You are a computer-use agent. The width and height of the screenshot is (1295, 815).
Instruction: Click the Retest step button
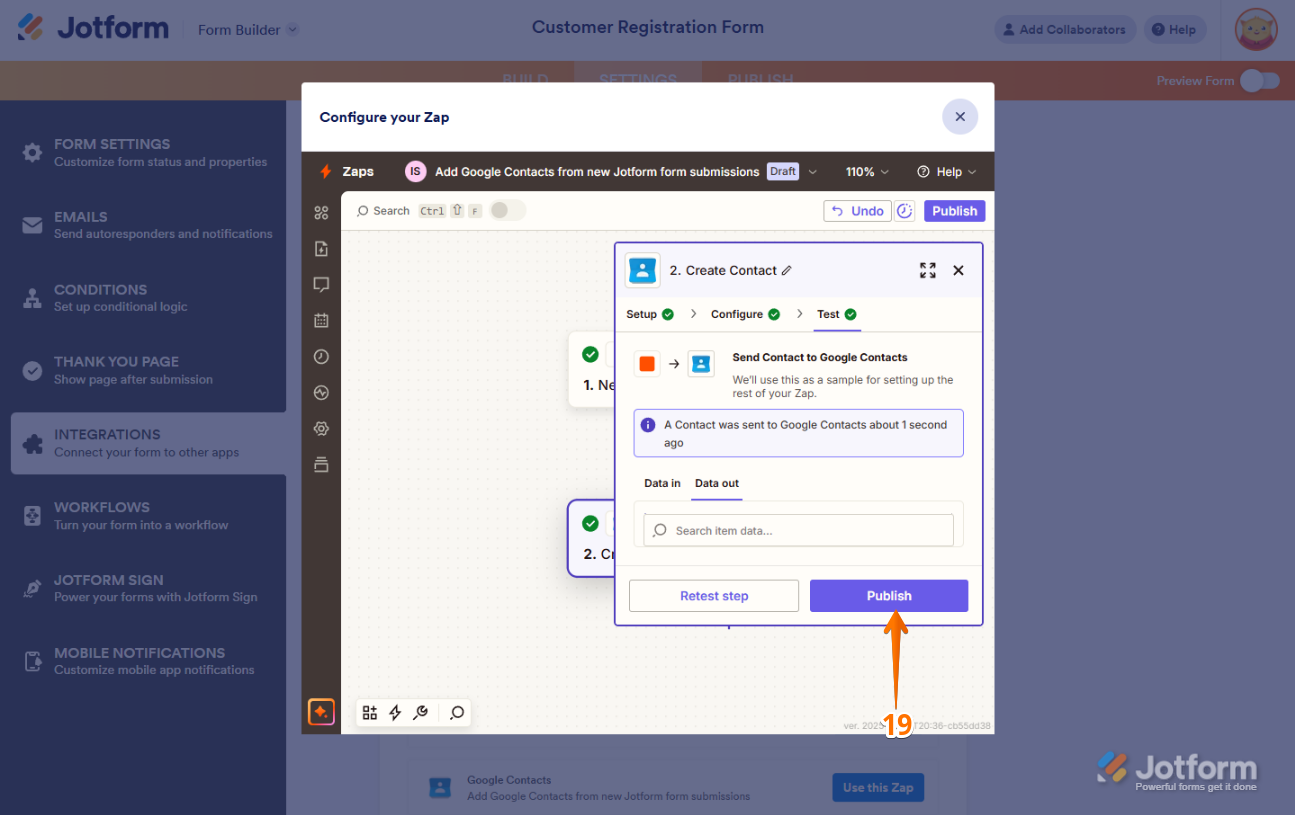point(714,596)
